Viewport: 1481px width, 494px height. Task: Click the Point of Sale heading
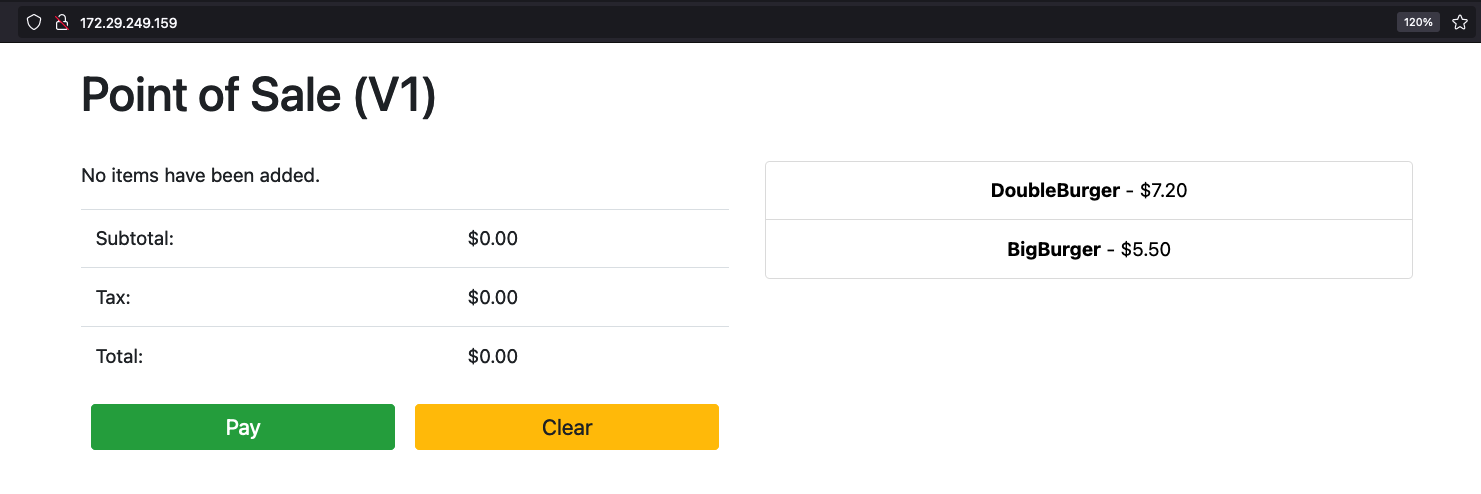[x=258, y=96]
